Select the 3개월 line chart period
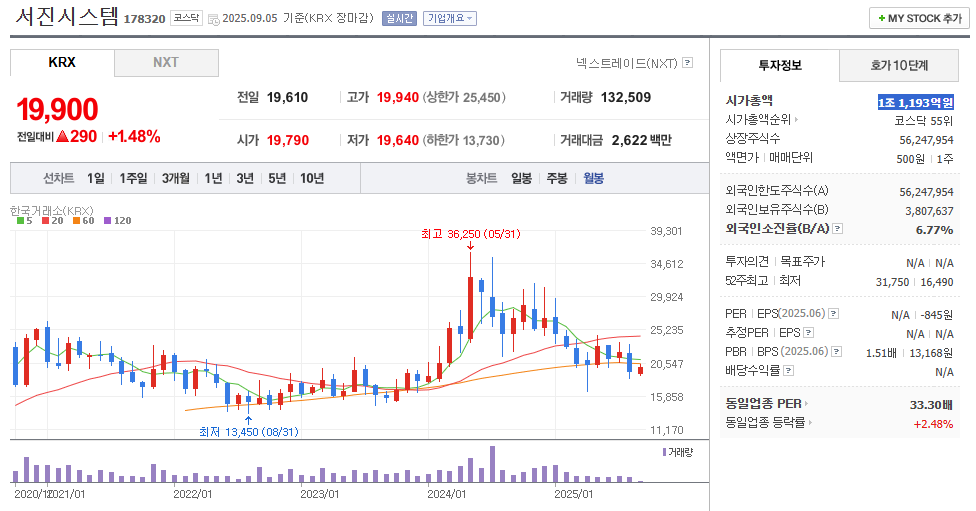The width and height of the screenshot is (976, 511). click(x=176, y=179)
